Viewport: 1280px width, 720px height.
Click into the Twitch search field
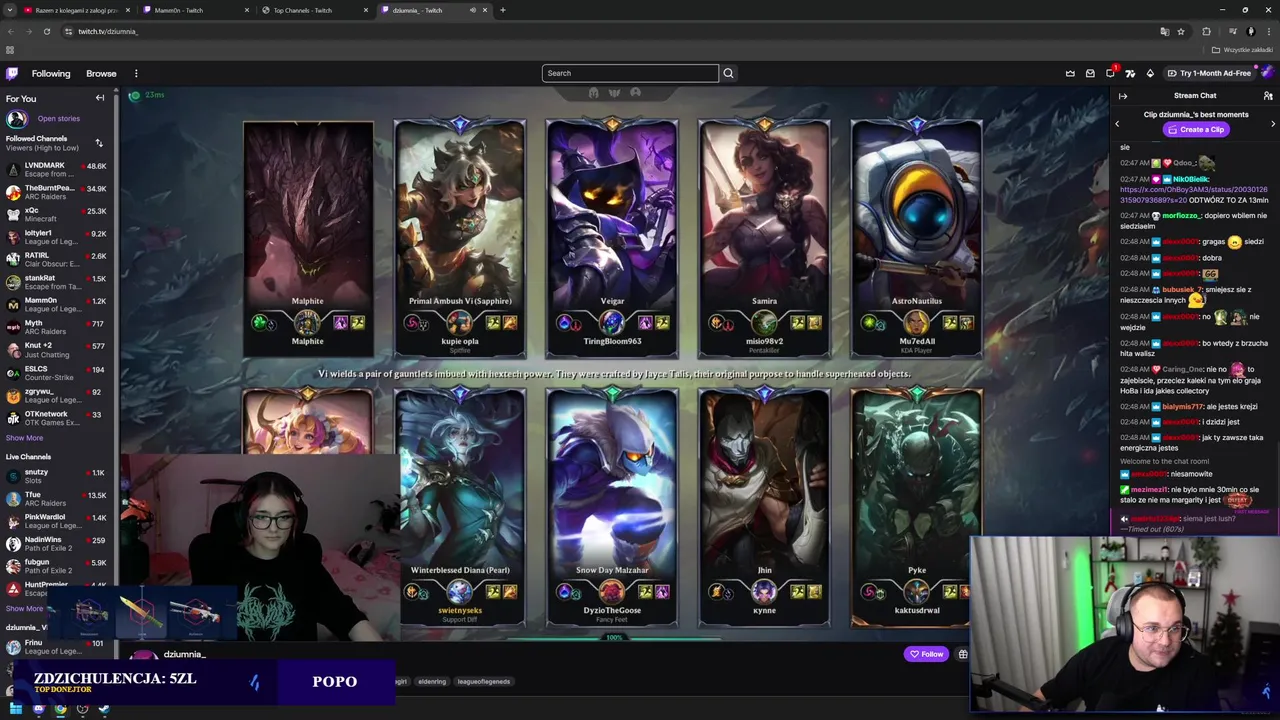click(x=630, y=73)
